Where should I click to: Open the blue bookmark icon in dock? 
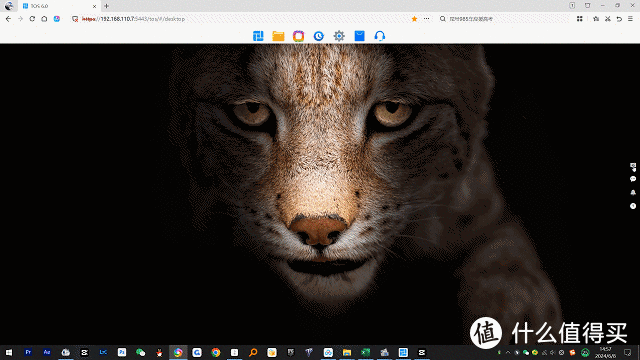pyautogui.click(x=360, y=36)
